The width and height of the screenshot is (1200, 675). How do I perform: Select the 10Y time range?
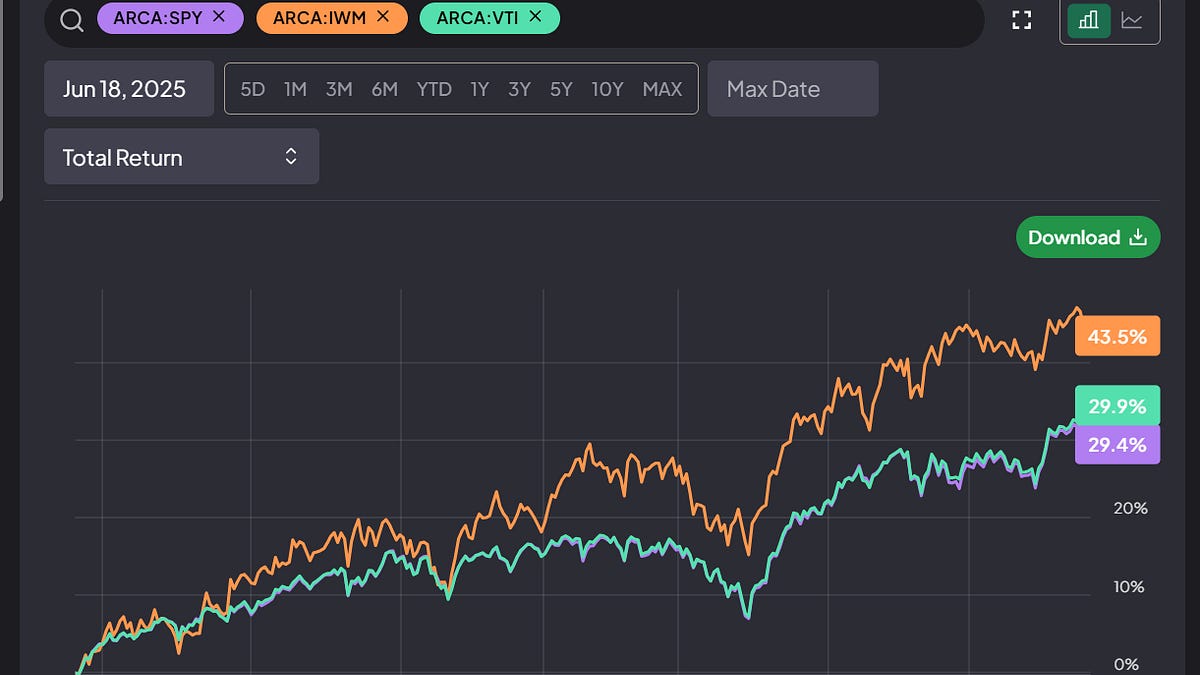(x=607, y=89)
